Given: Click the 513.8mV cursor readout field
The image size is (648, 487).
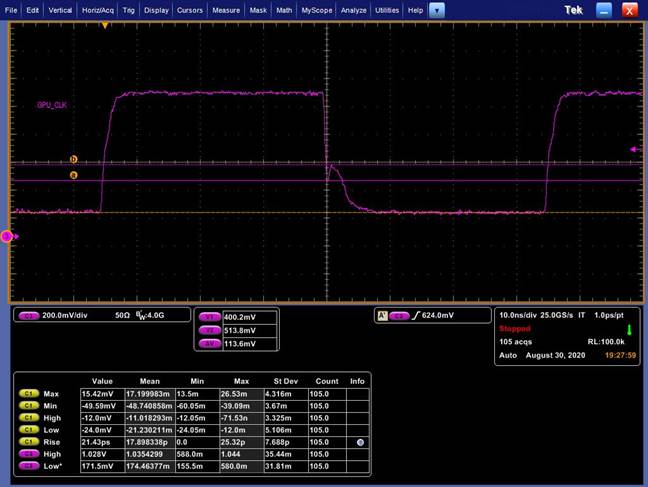Looking at the screenshot, I should click(250, 330).
